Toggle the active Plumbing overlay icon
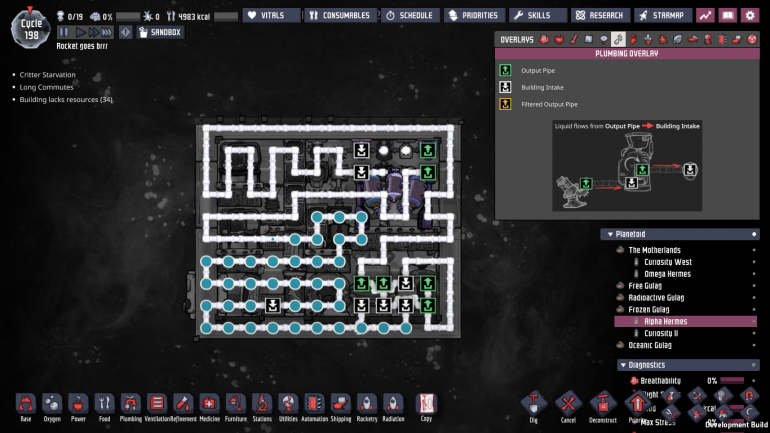 (618, 39)
